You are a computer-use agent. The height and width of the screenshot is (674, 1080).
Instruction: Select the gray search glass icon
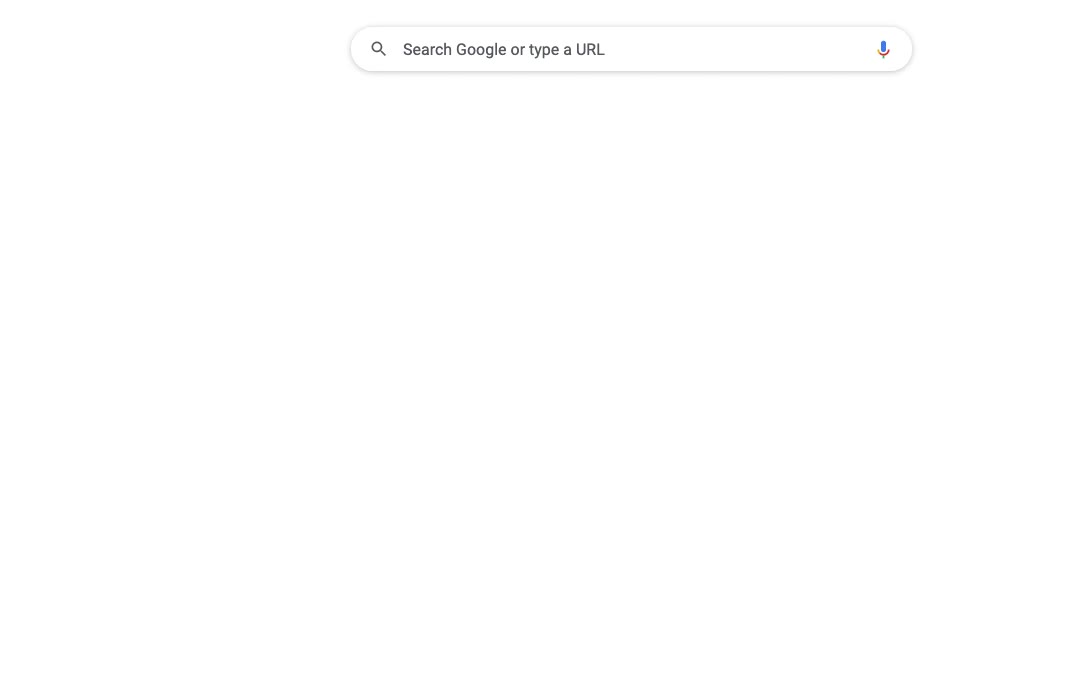point(378,49)
